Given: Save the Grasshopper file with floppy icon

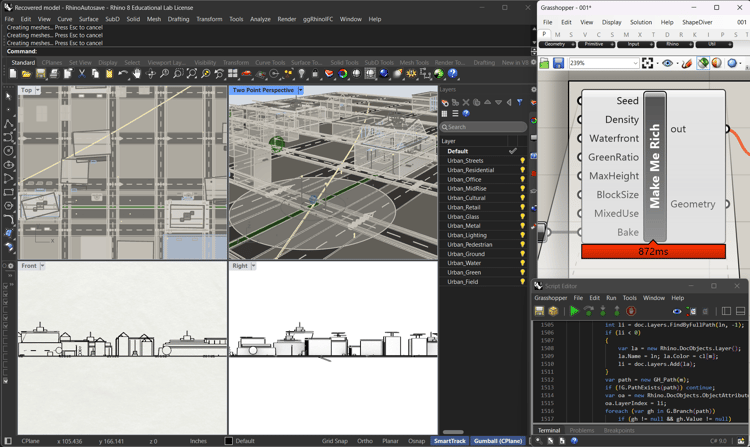Looking at the screenshot, I should pyautogui.click(x=558, y=63).
